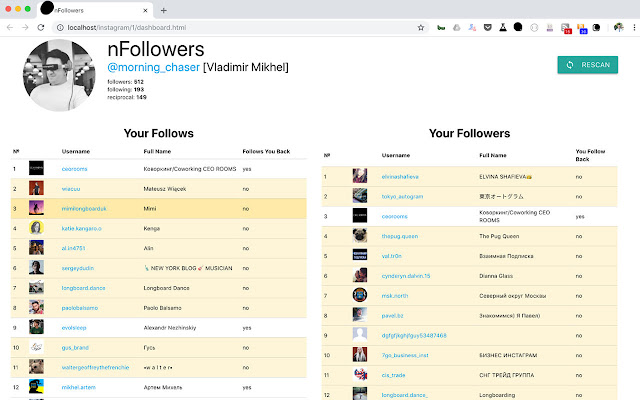640x400 pixels.
Task: Click the localhost address bar
Action: 230,27
